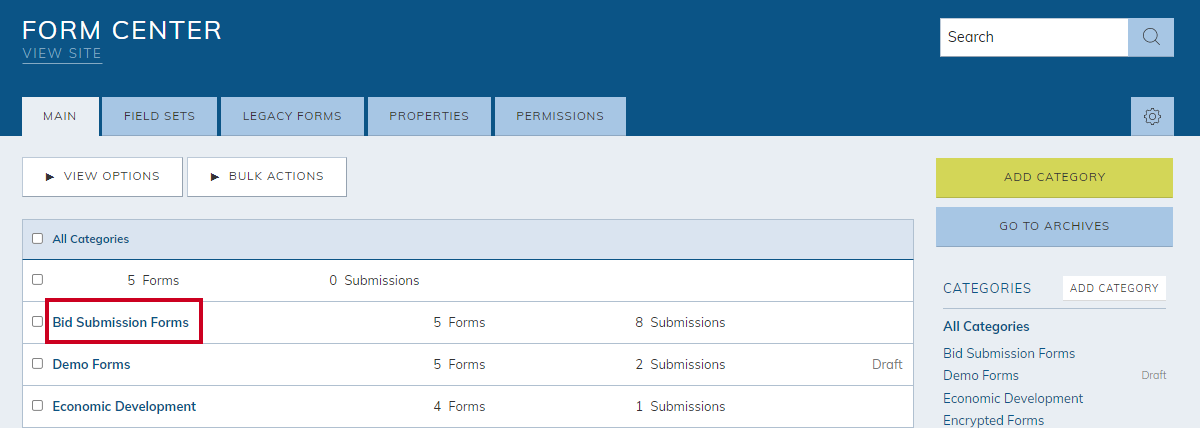Screen dimensions: 1200x428
Task: Click into the Search input field
Action: coord(1034,37)
